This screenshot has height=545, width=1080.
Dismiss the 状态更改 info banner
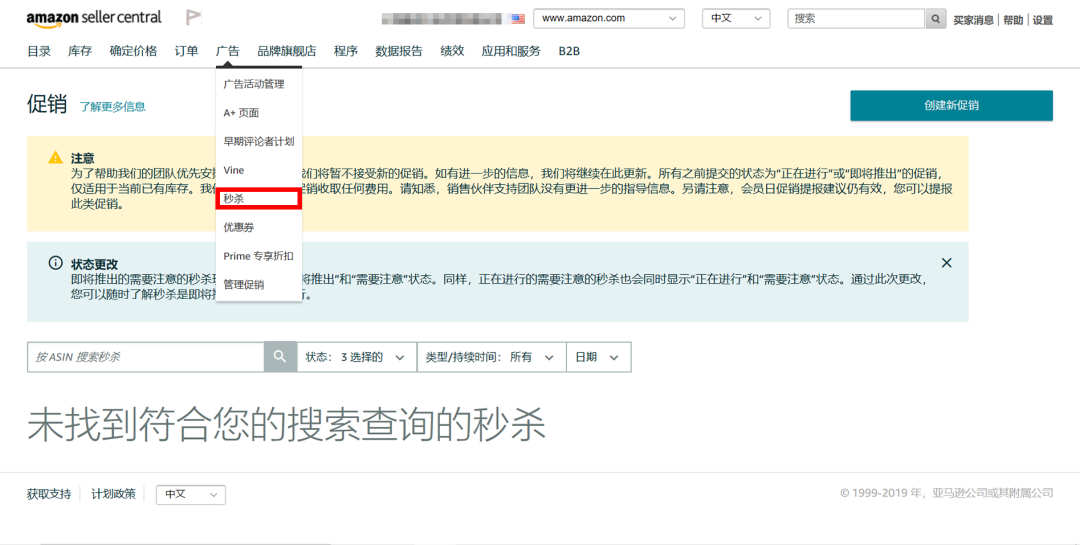pyautogui.click(x=946, y=263)
